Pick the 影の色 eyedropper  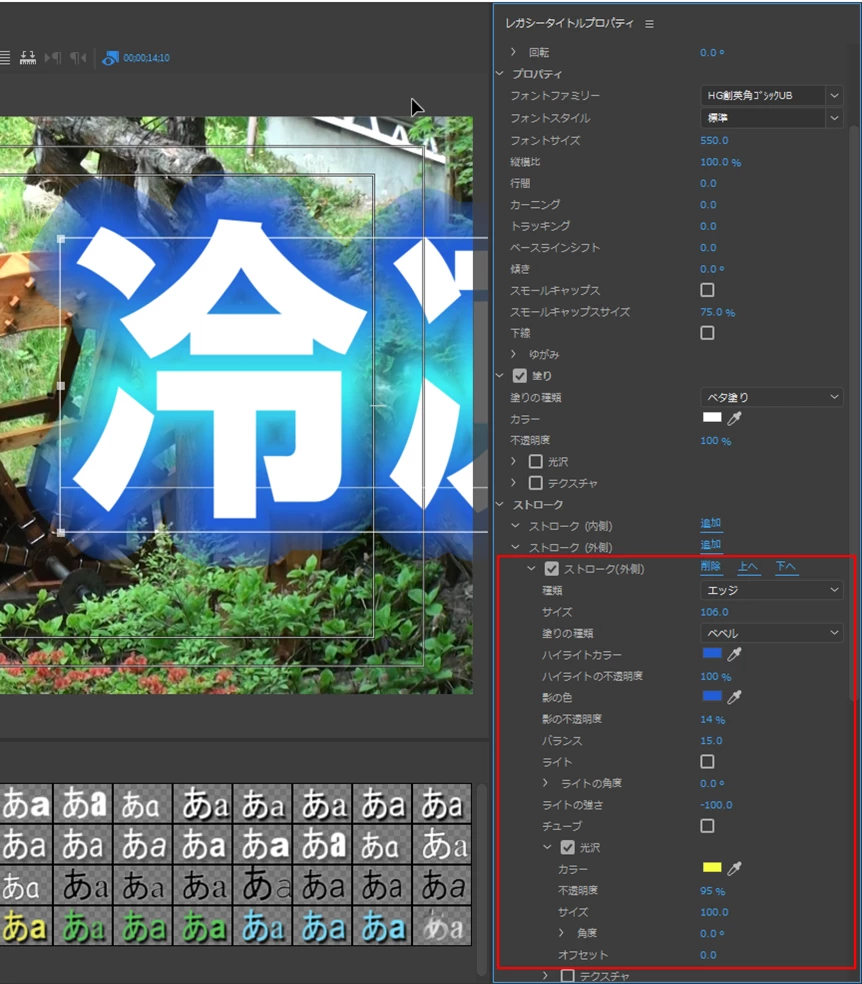[734, 697]
